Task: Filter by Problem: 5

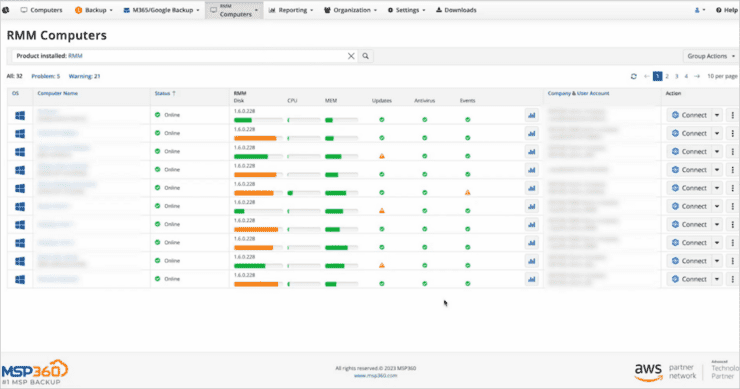Action: (x=46, y=76)
